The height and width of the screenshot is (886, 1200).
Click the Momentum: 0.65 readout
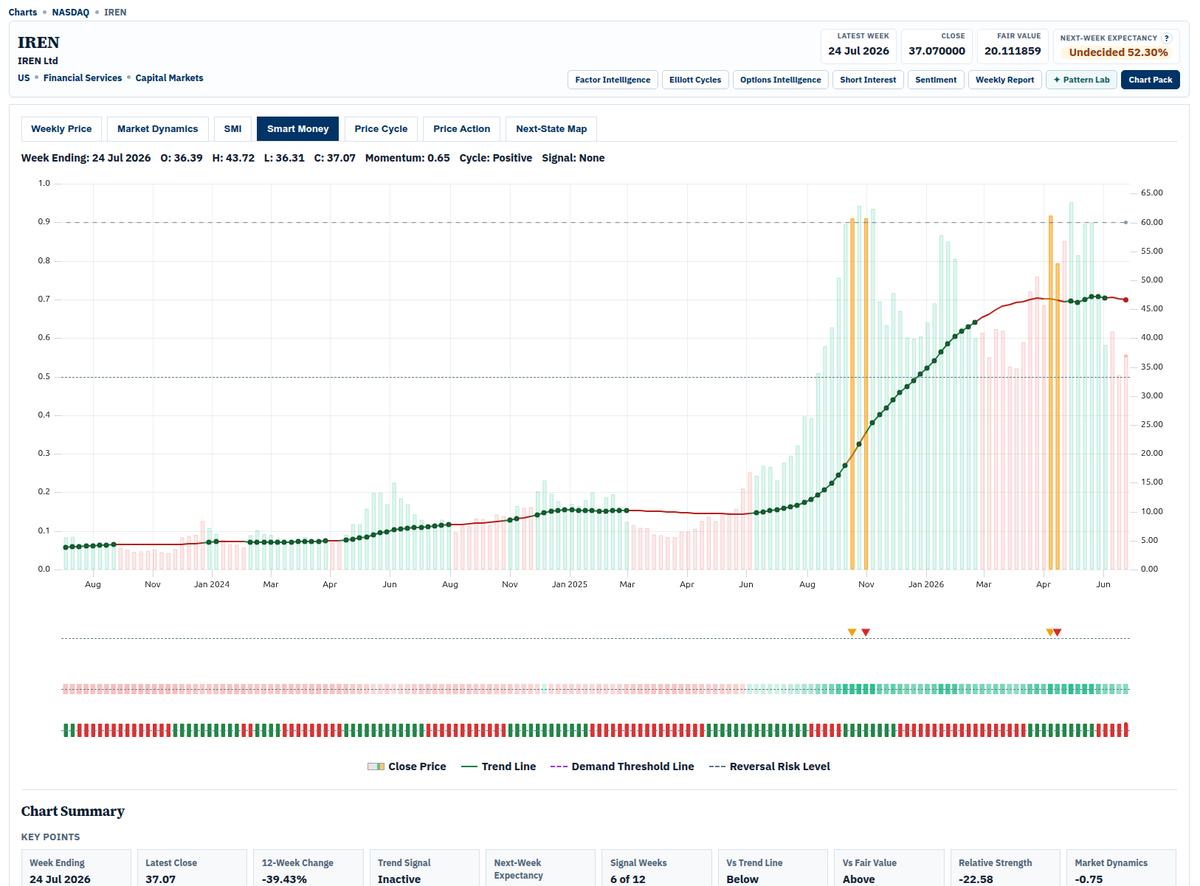pos(407,158)
